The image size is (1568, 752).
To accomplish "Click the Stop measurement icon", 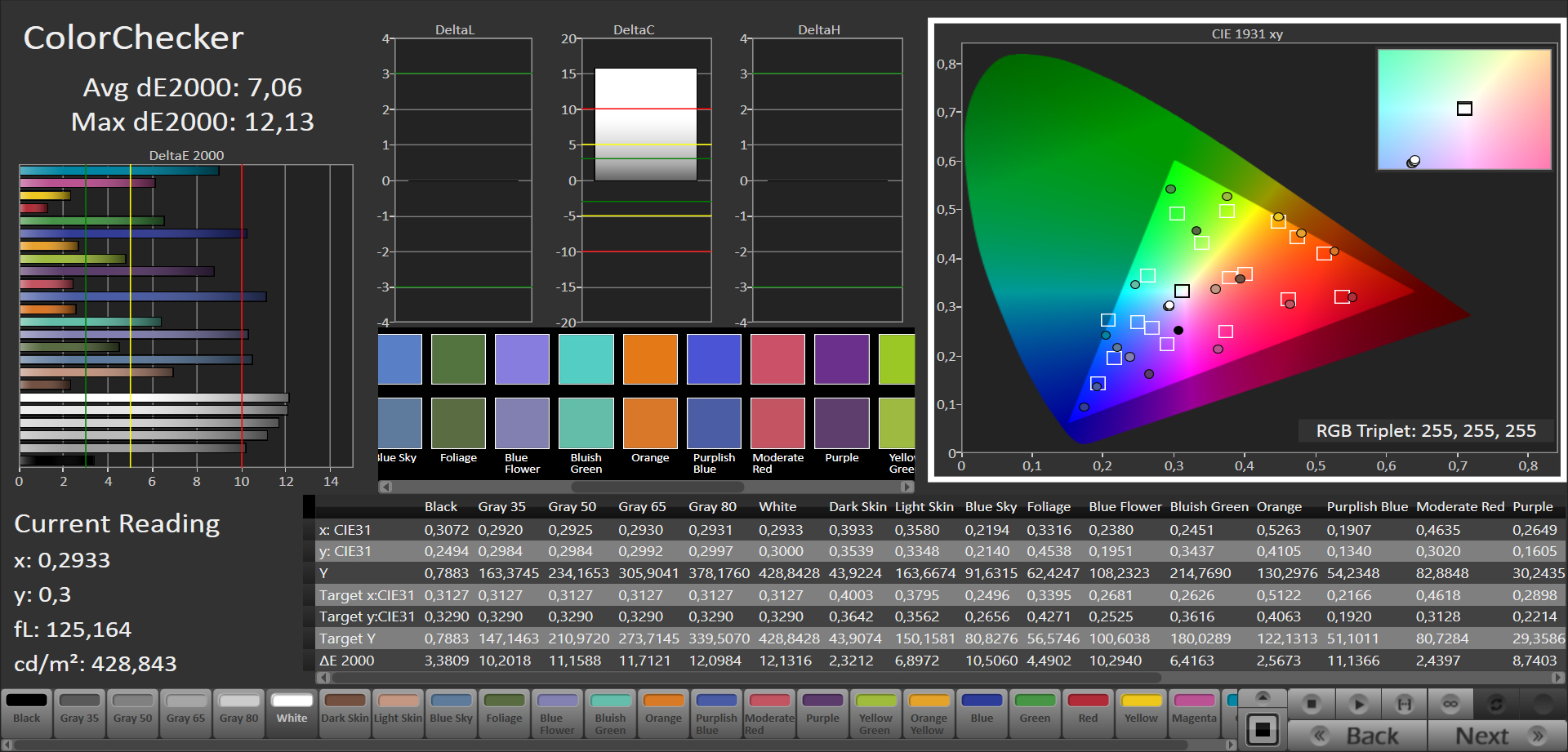I will pos(1312,704).
